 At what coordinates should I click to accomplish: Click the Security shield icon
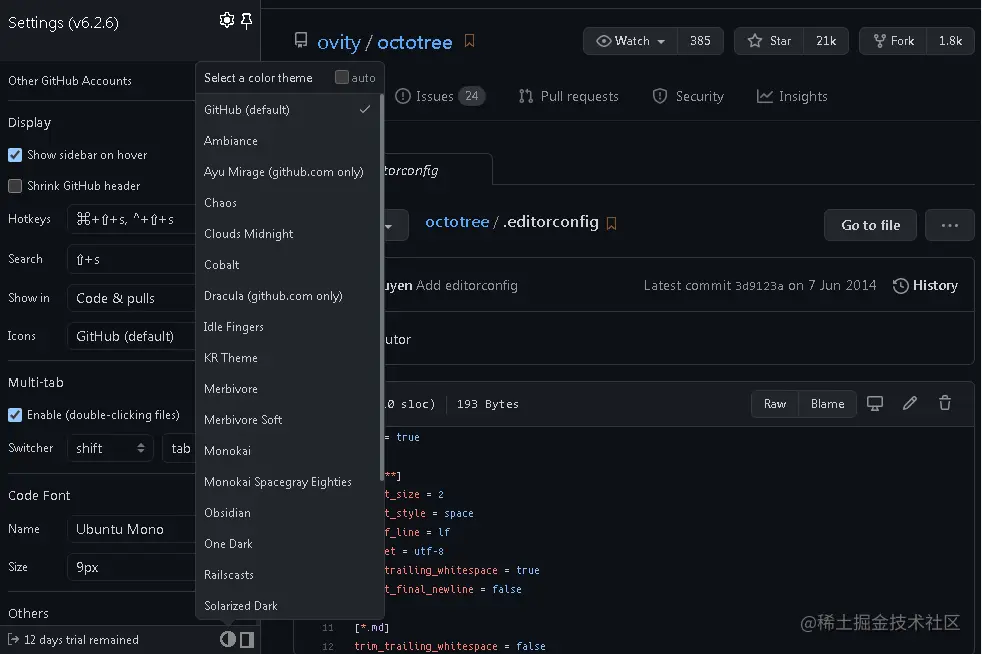[x=659, y=96]
